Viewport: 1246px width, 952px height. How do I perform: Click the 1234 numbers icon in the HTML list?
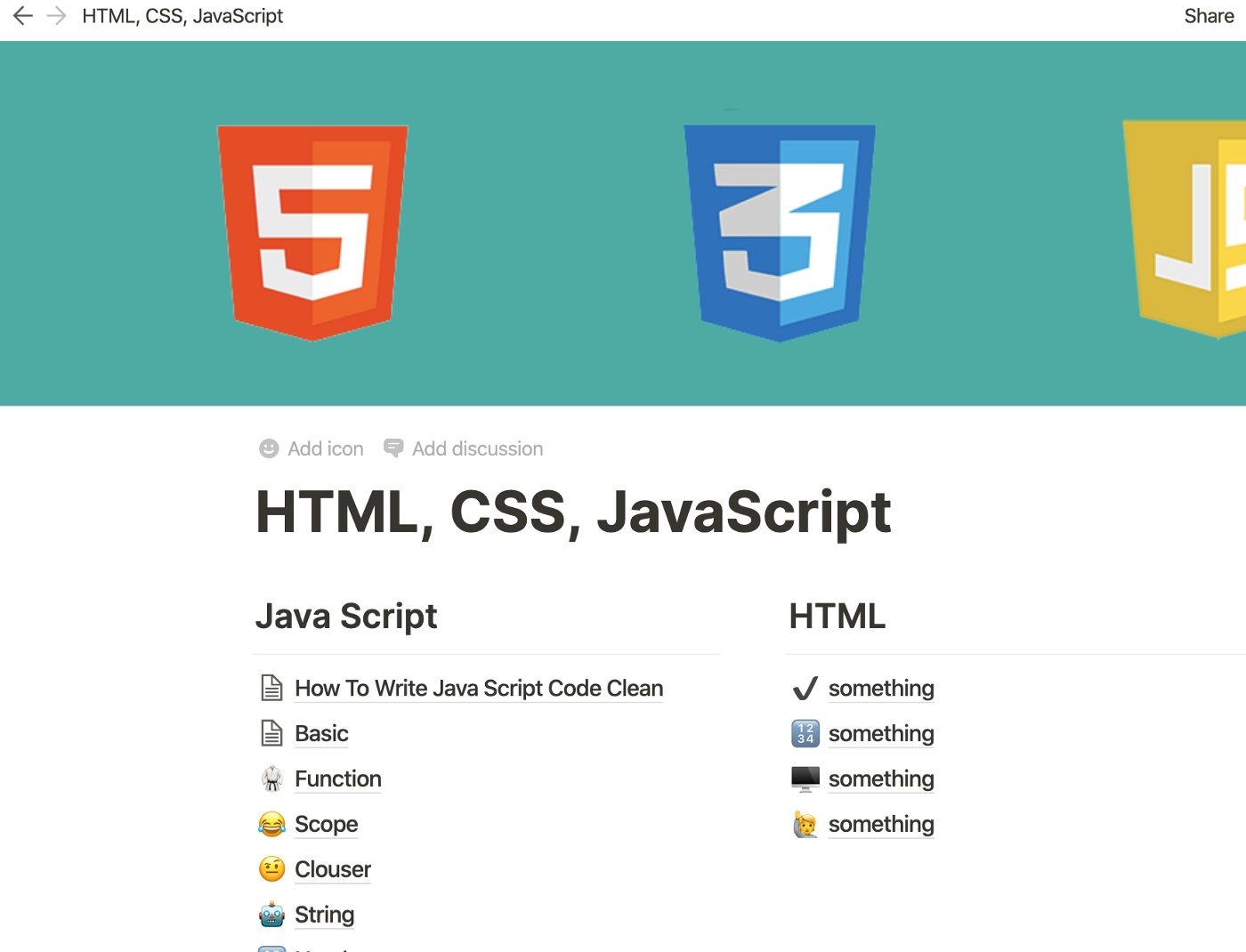(x=805, y=733)
